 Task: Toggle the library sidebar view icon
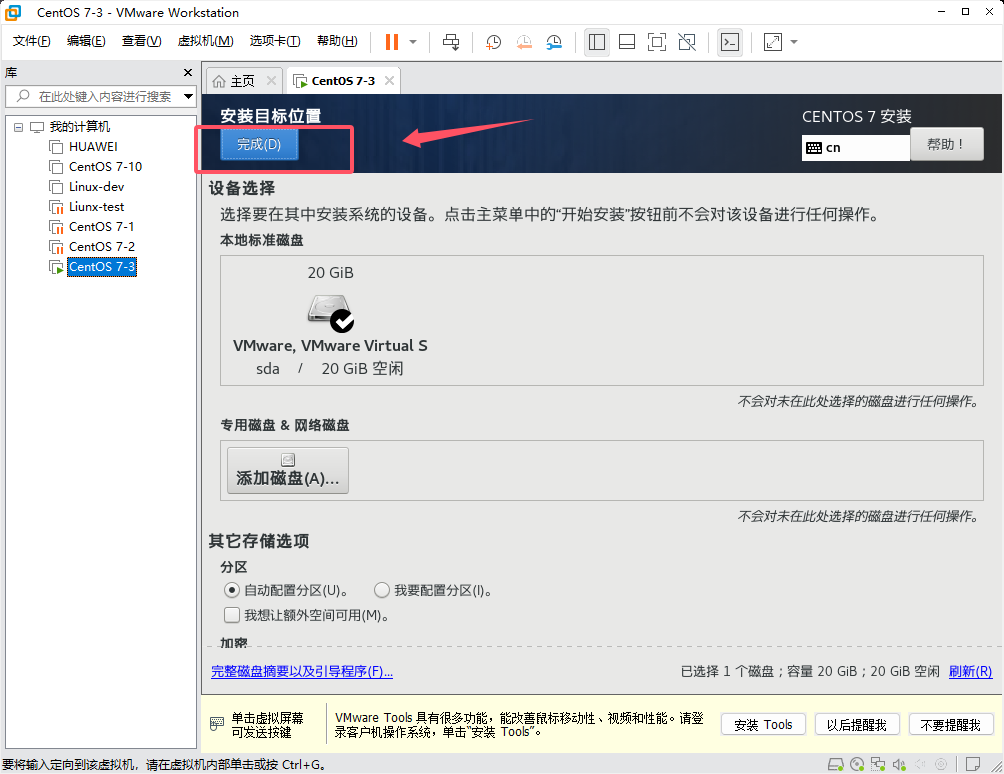click(597, 42)
